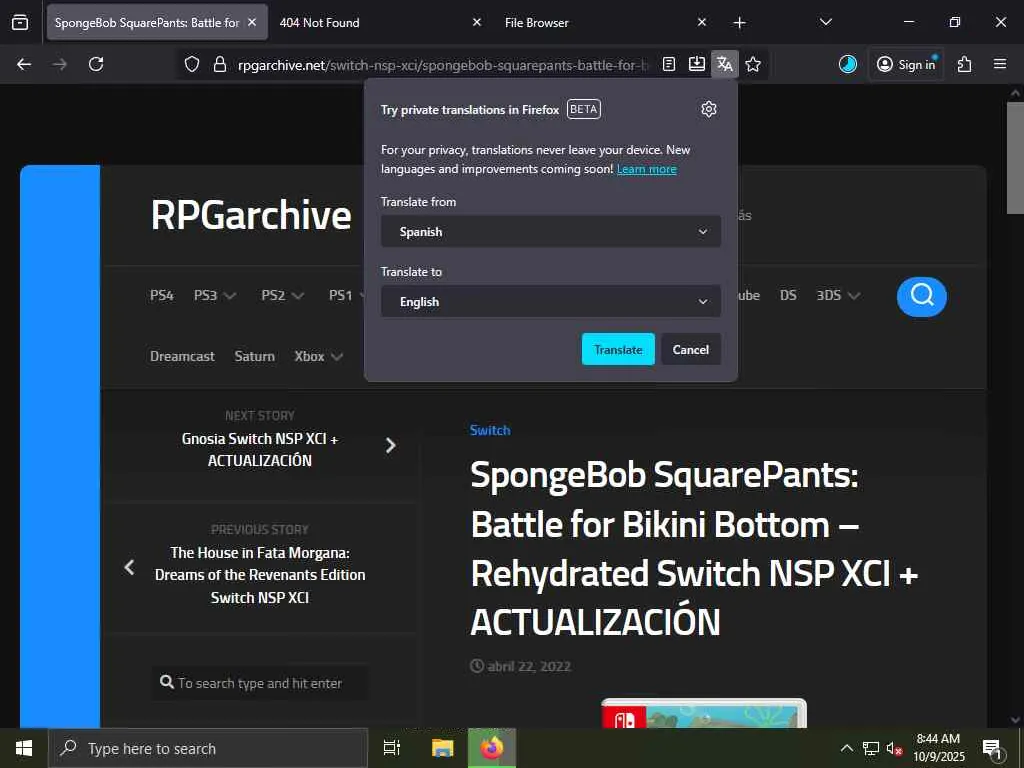Open PS4 menu item
The height and width of the screenshot is (768, 1024).
pyautogui.click(x=162, y=295)
